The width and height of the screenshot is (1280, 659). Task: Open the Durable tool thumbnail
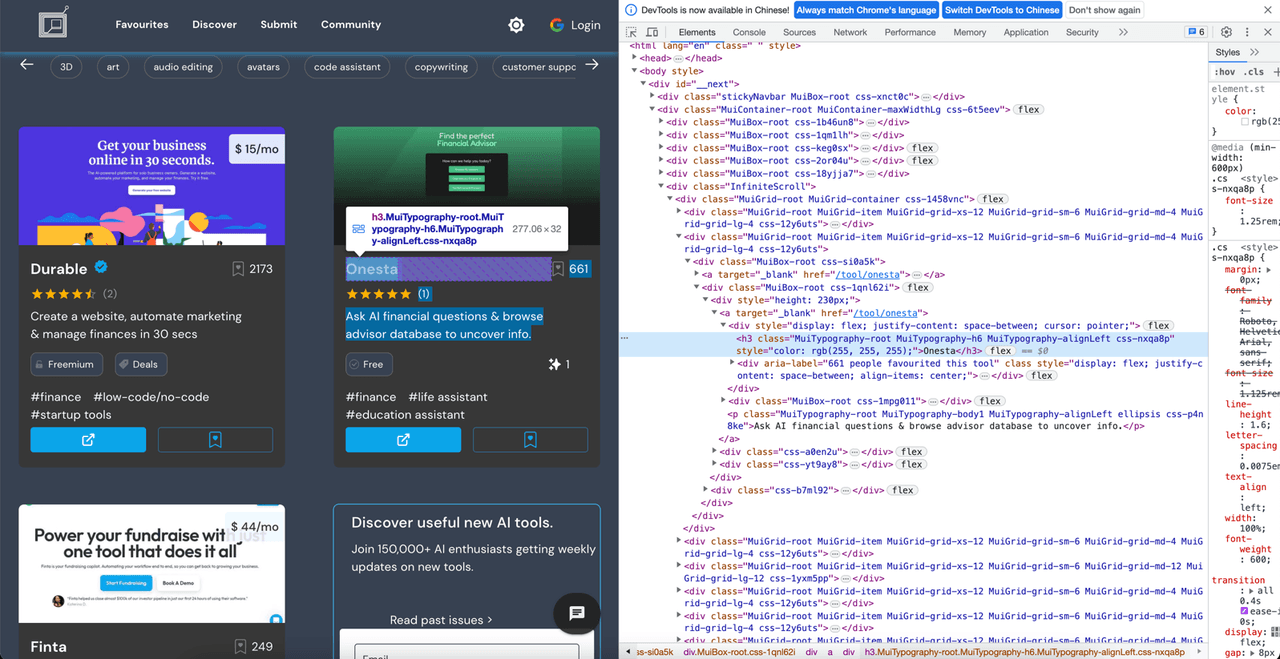tap(152, 186)
